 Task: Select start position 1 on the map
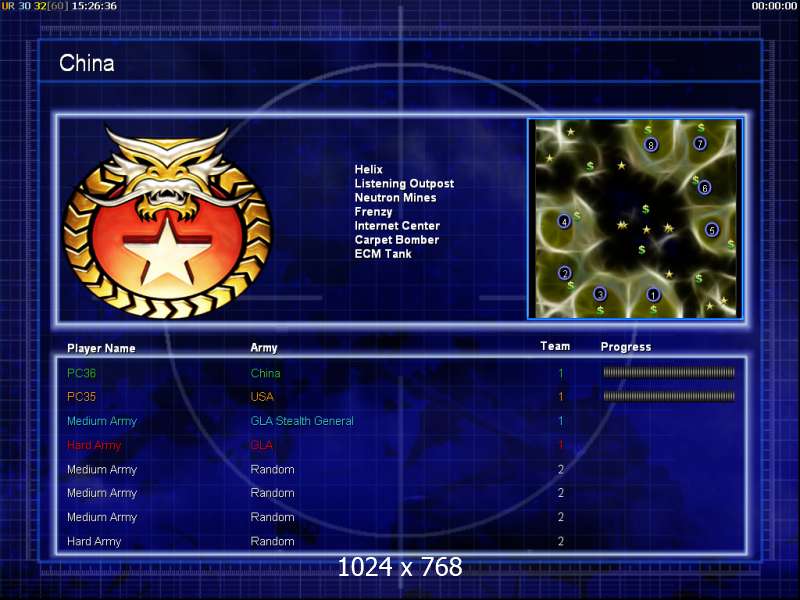[653, 294]
